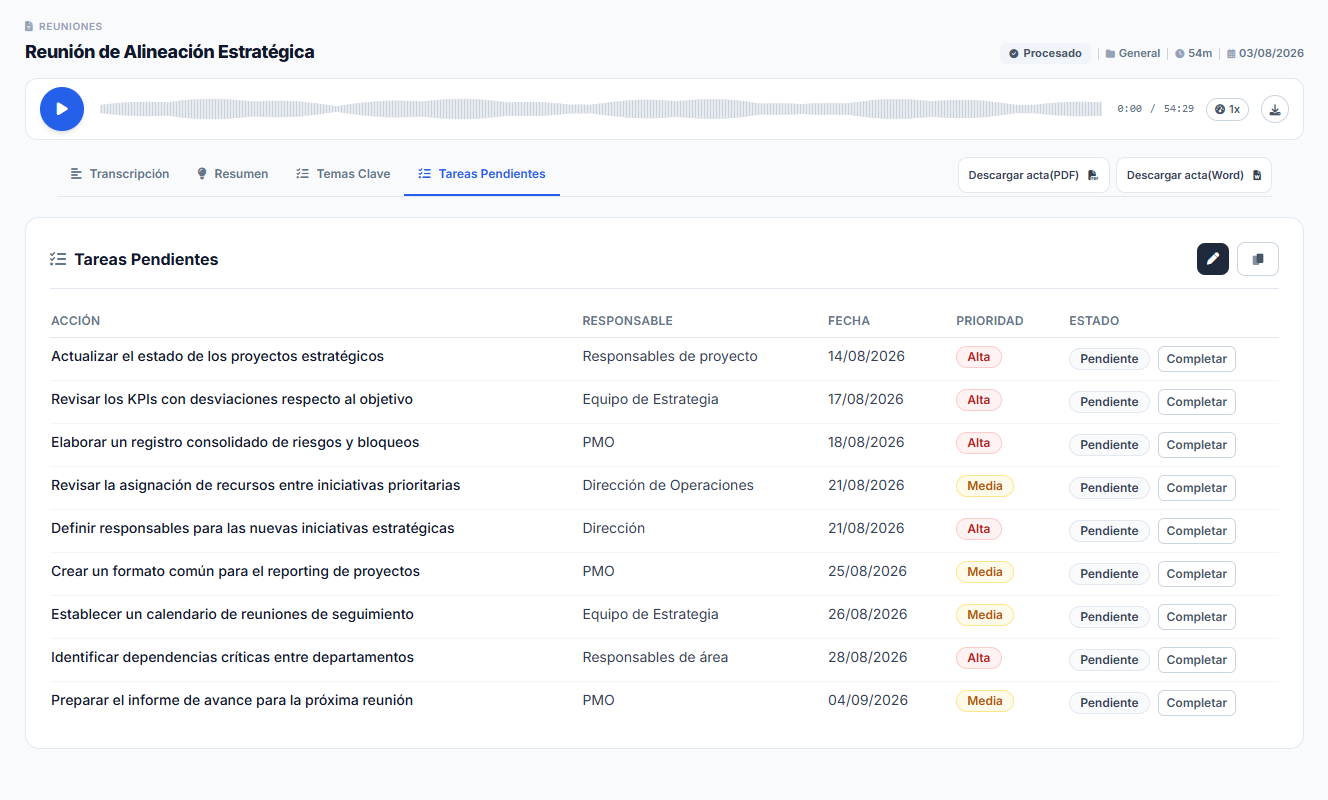Click date 17/08/2026
Image resolution: width=1328 pixels, height=800 pixels.
866,399
